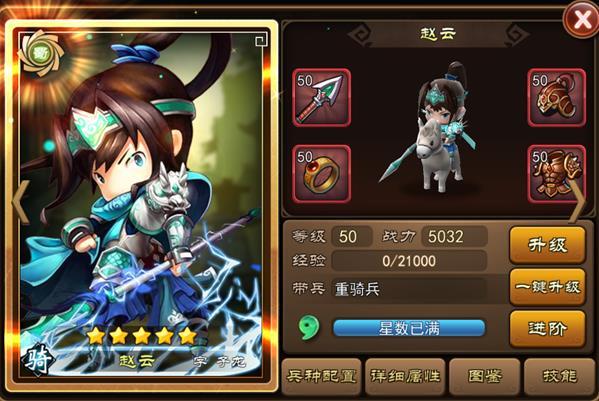Go to next hero with right arrow
599x401 pixels.
pos(577,202)
